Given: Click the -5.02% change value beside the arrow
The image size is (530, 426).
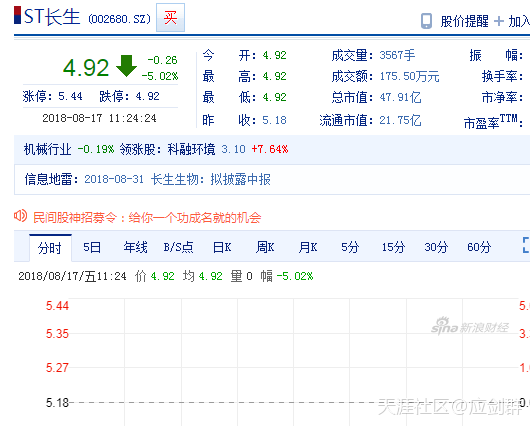Looking at the screenshot, I should tap(160, 76).
